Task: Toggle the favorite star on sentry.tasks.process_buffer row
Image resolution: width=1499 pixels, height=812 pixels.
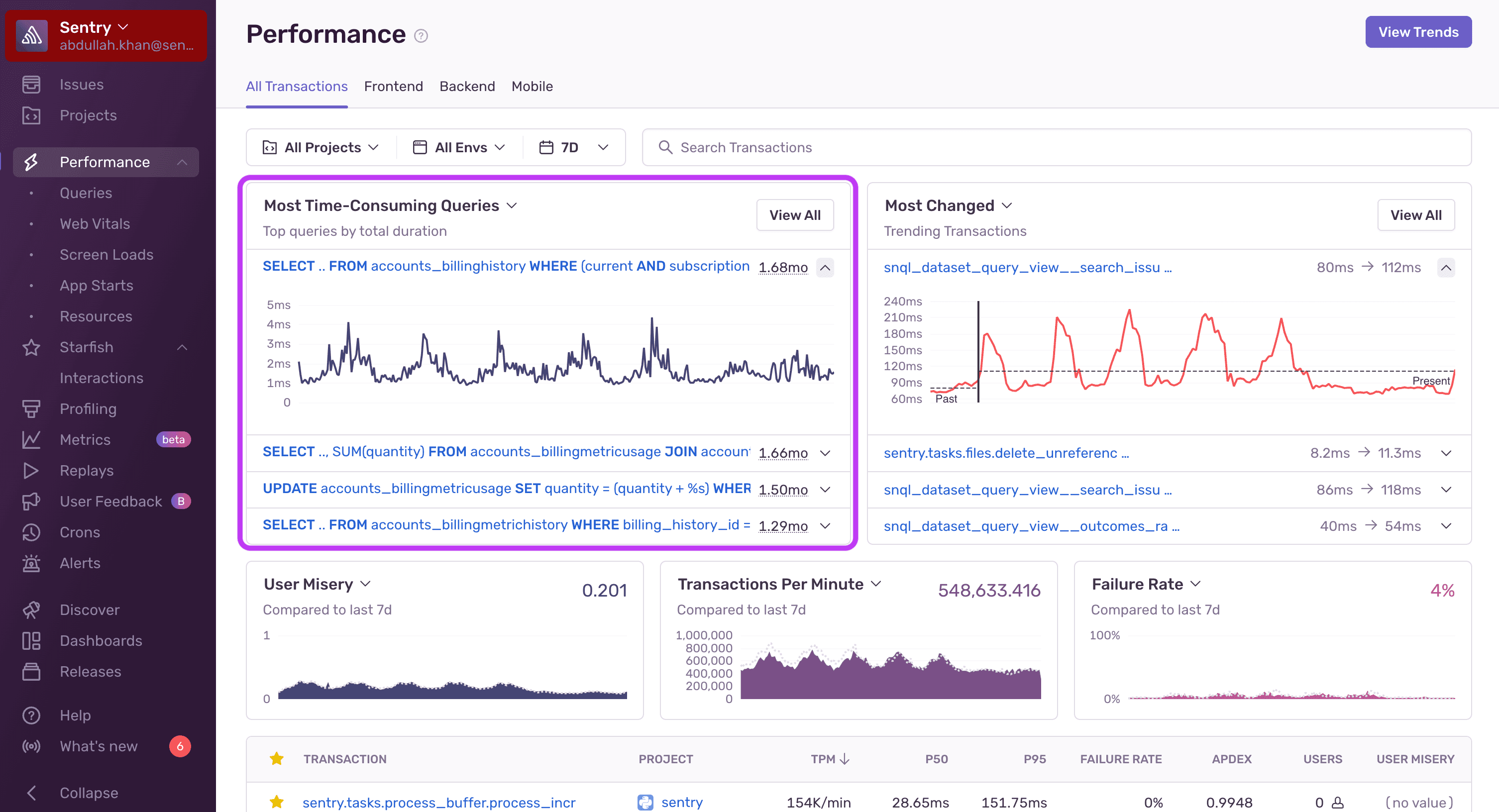Action: click(x=276, y=802)
